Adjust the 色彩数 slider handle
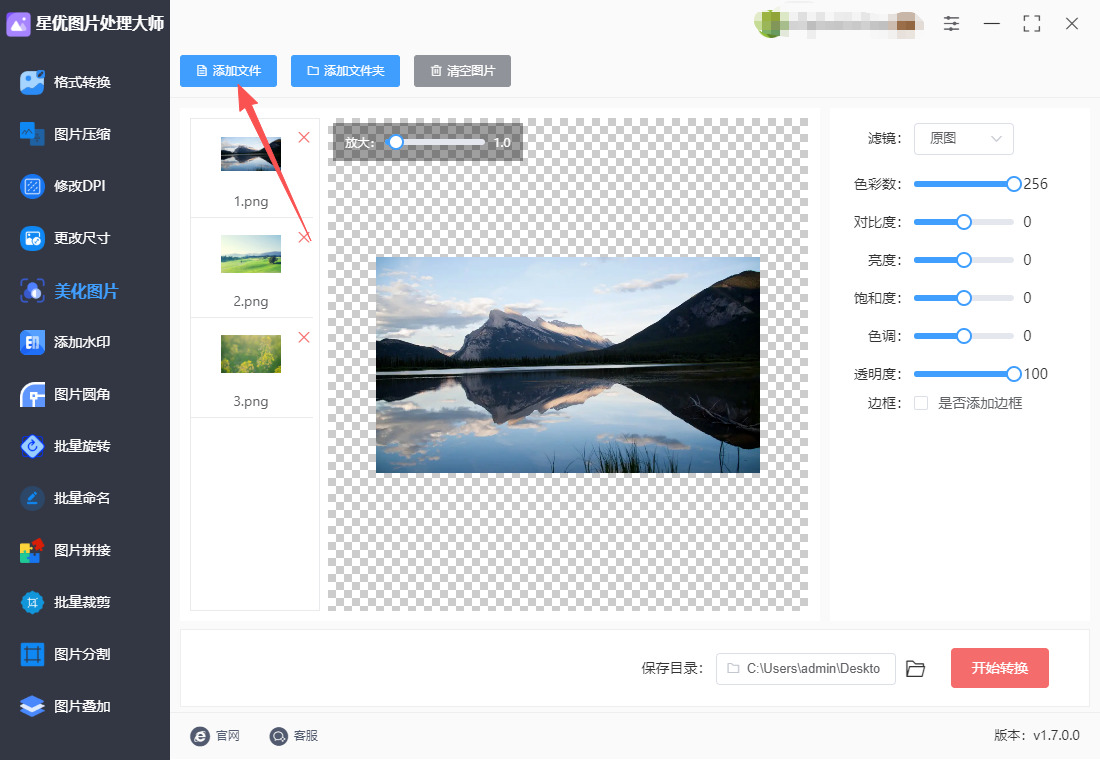The width and height of the screenshot is (1100, 760). (x=1013, y=184)
